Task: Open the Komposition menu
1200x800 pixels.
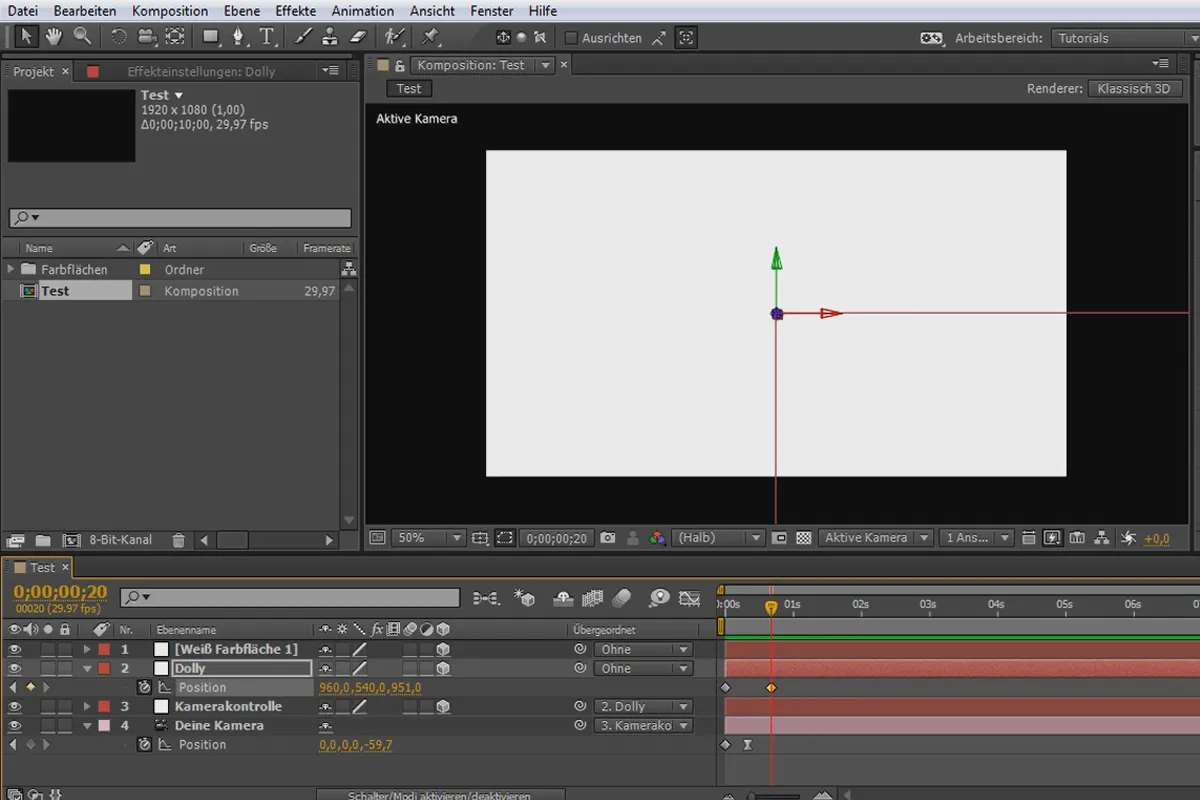Action: click(x=170, y=11)
